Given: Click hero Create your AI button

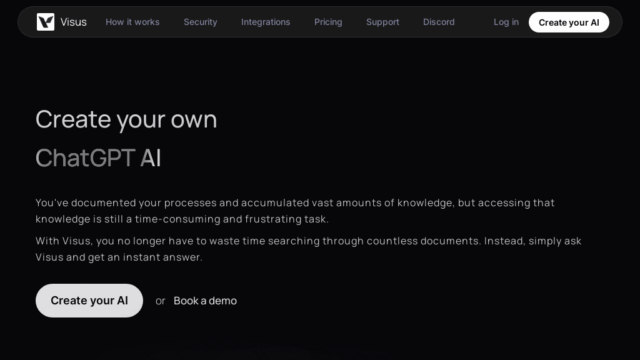Looking at the screenshot, I should click(89, 301).
